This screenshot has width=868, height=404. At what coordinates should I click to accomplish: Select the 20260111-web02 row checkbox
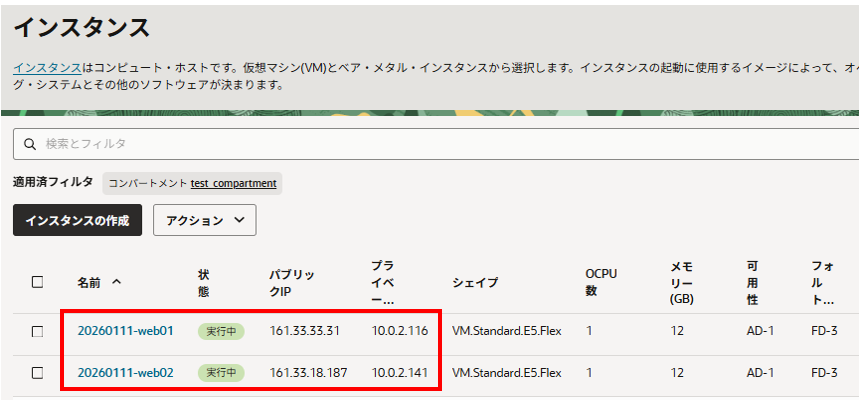tap(37, 373)
